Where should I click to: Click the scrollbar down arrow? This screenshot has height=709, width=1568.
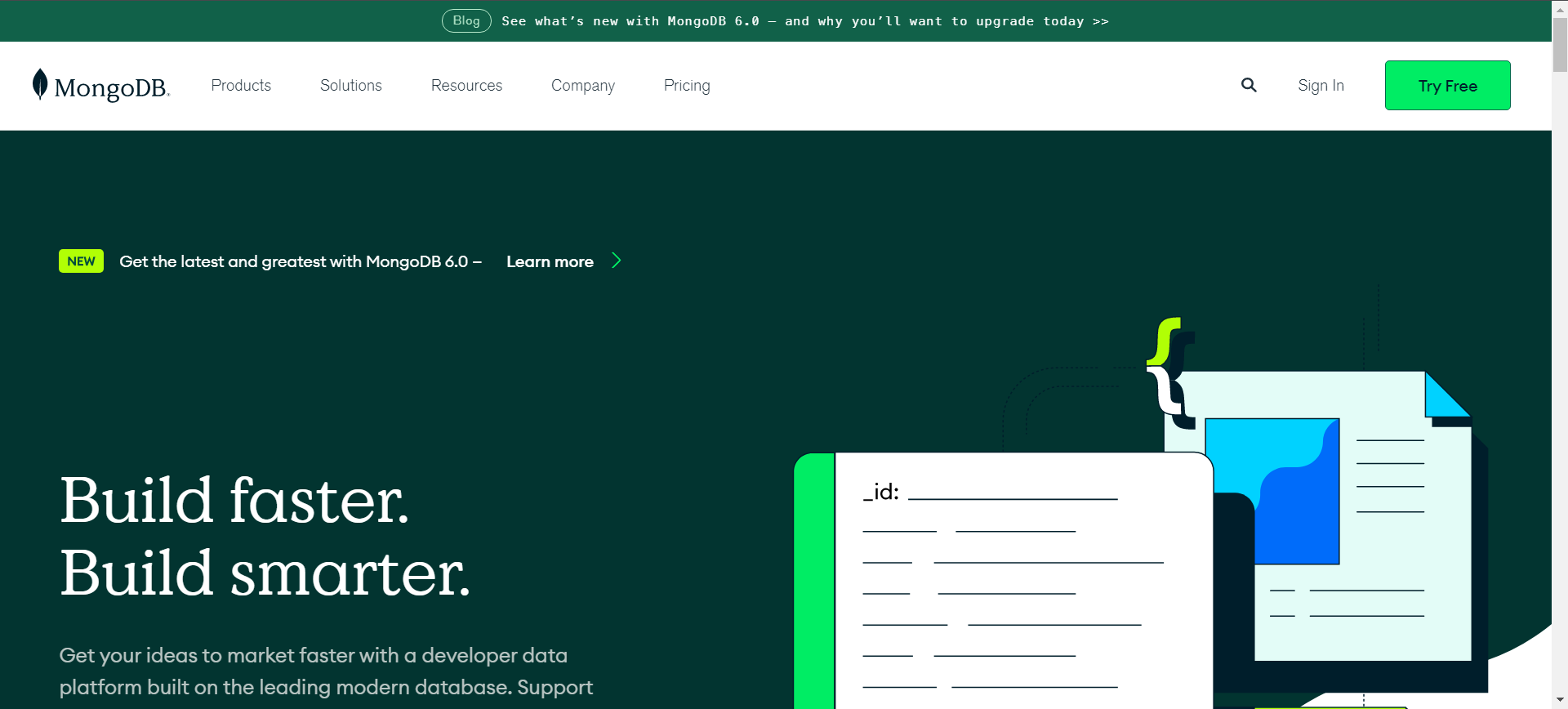click(1560, 701)
